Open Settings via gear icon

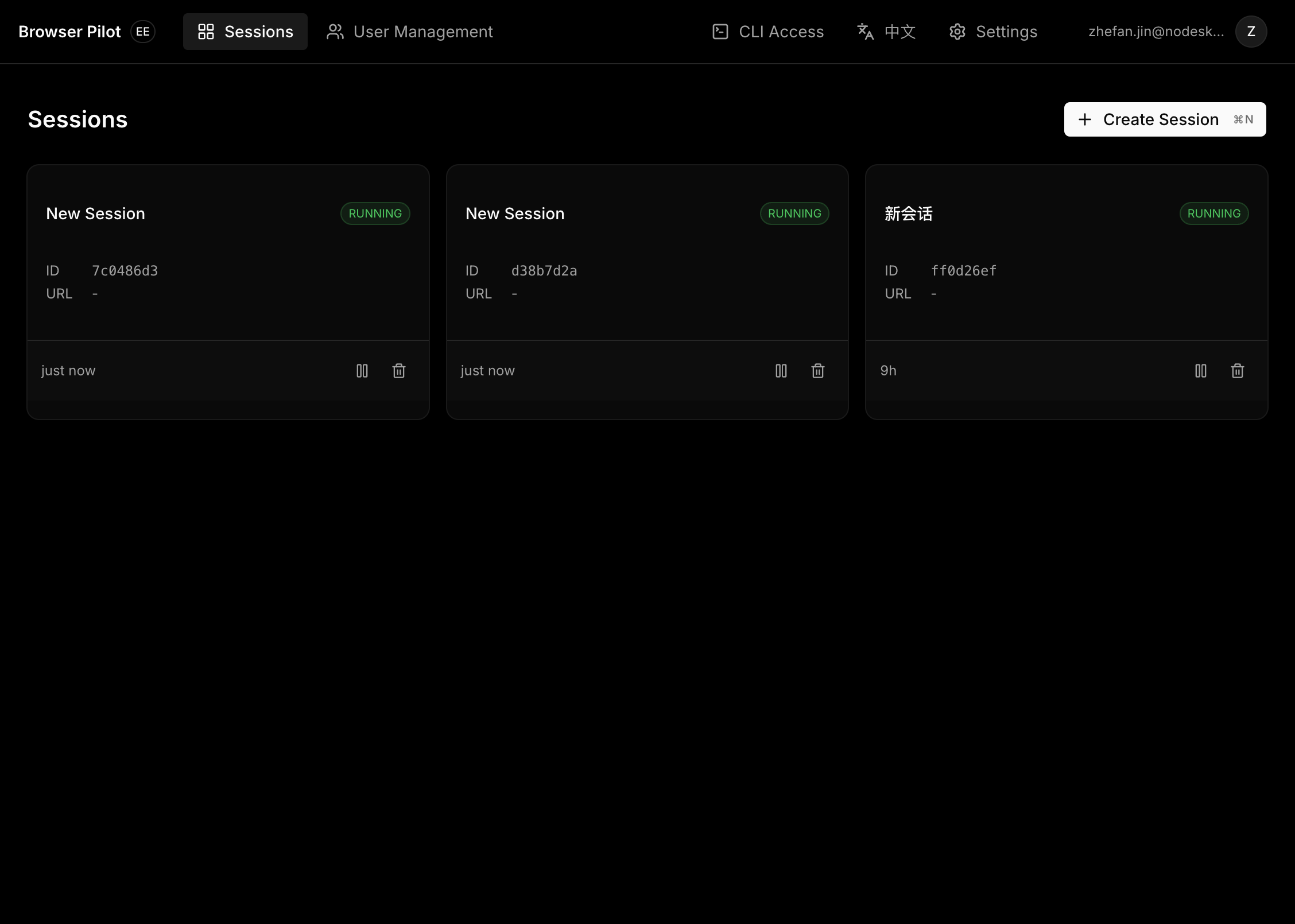pyautogui.click(x=957, y=32)
